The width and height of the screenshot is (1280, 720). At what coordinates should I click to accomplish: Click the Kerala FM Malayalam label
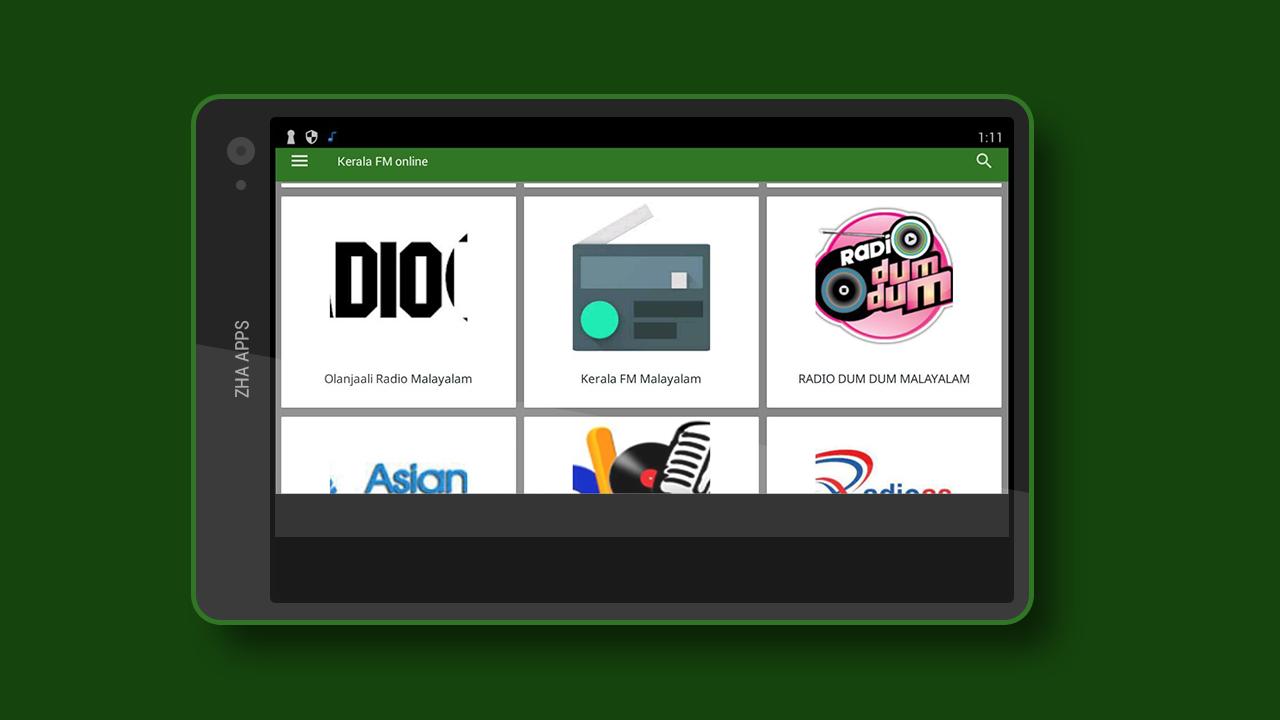(641, 379)
